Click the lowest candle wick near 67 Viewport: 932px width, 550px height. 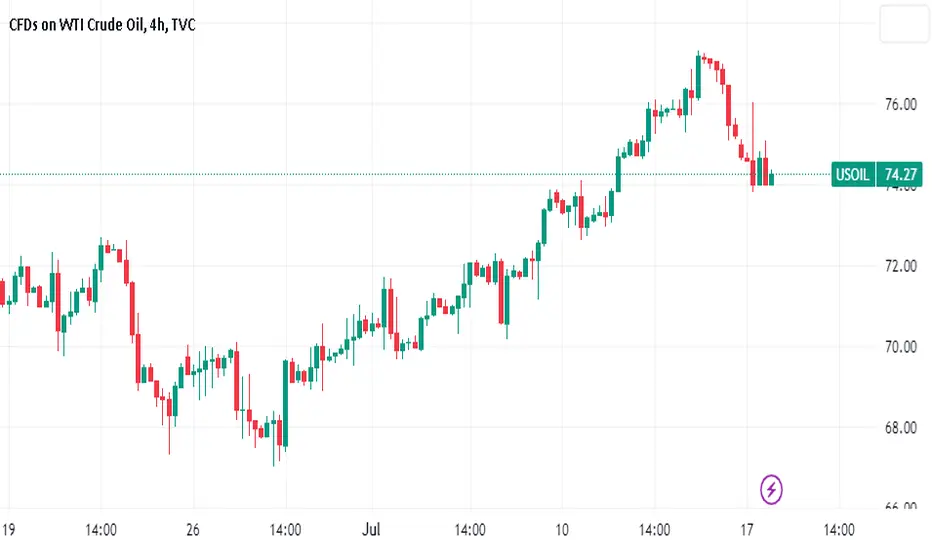(273, 439)
